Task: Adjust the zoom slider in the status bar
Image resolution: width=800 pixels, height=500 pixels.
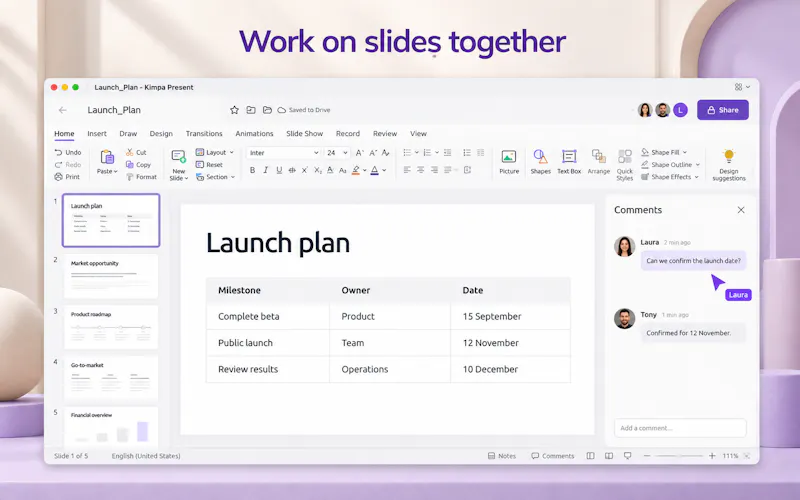Action: pos(679,456)
